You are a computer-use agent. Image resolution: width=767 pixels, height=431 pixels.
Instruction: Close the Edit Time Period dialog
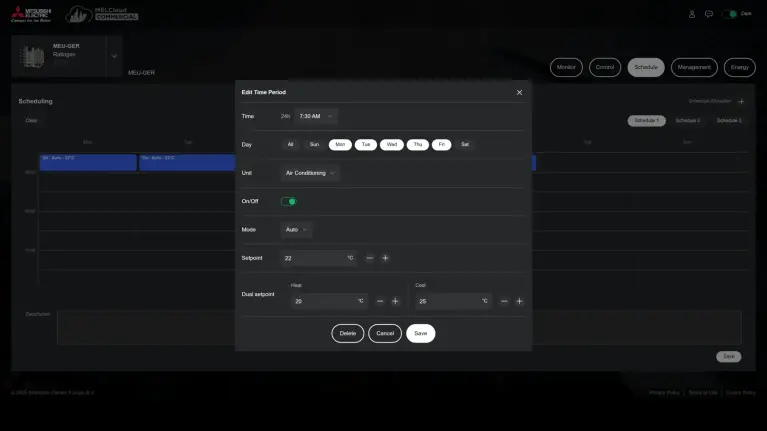point(519,92)
